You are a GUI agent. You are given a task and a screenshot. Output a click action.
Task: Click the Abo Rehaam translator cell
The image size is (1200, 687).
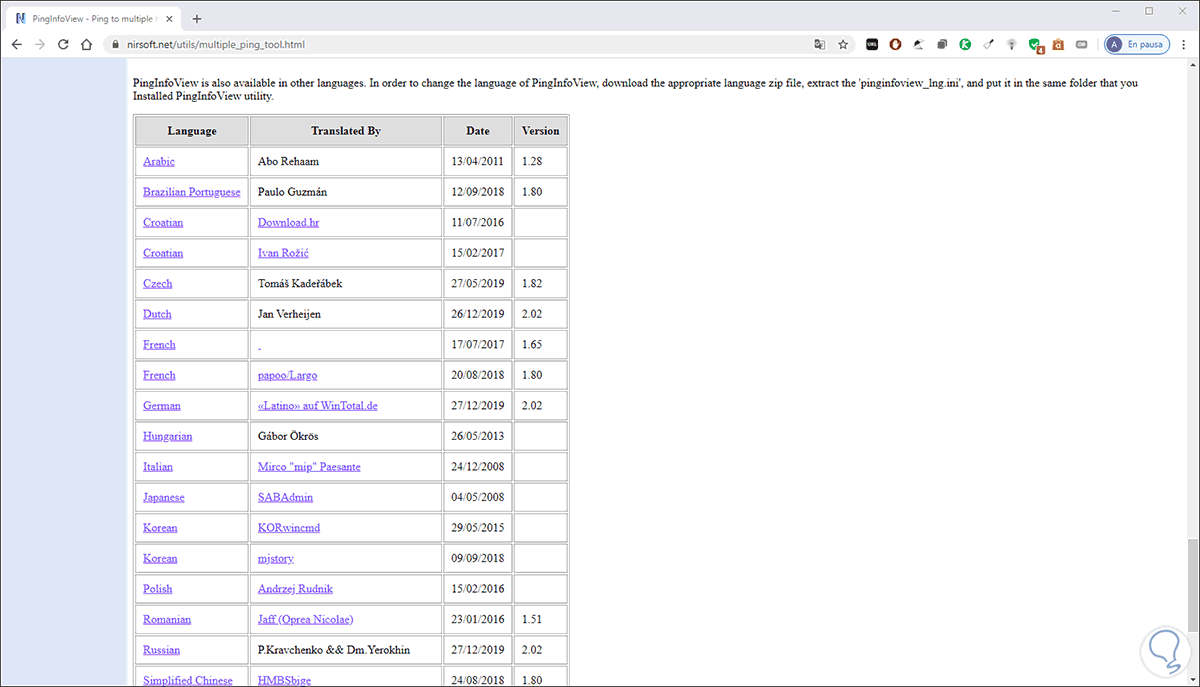click(346, 161)
